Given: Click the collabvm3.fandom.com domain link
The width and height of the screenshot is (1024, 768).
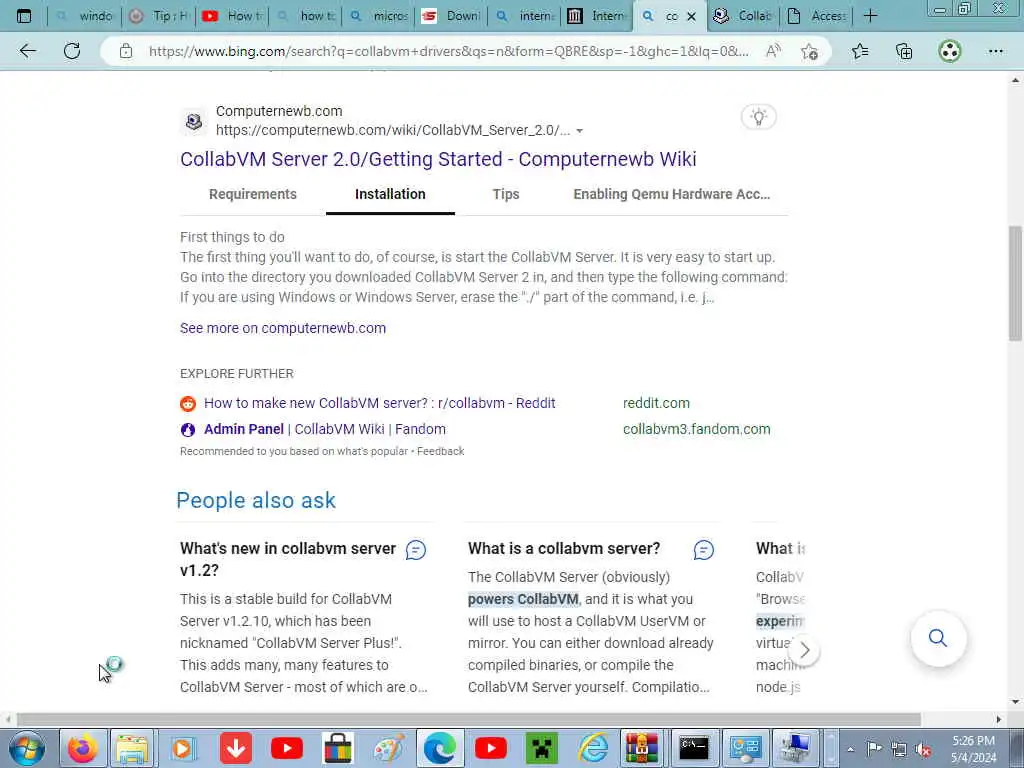Looking at the screenshot, I should pyautogui.click(x=696, y=429).
